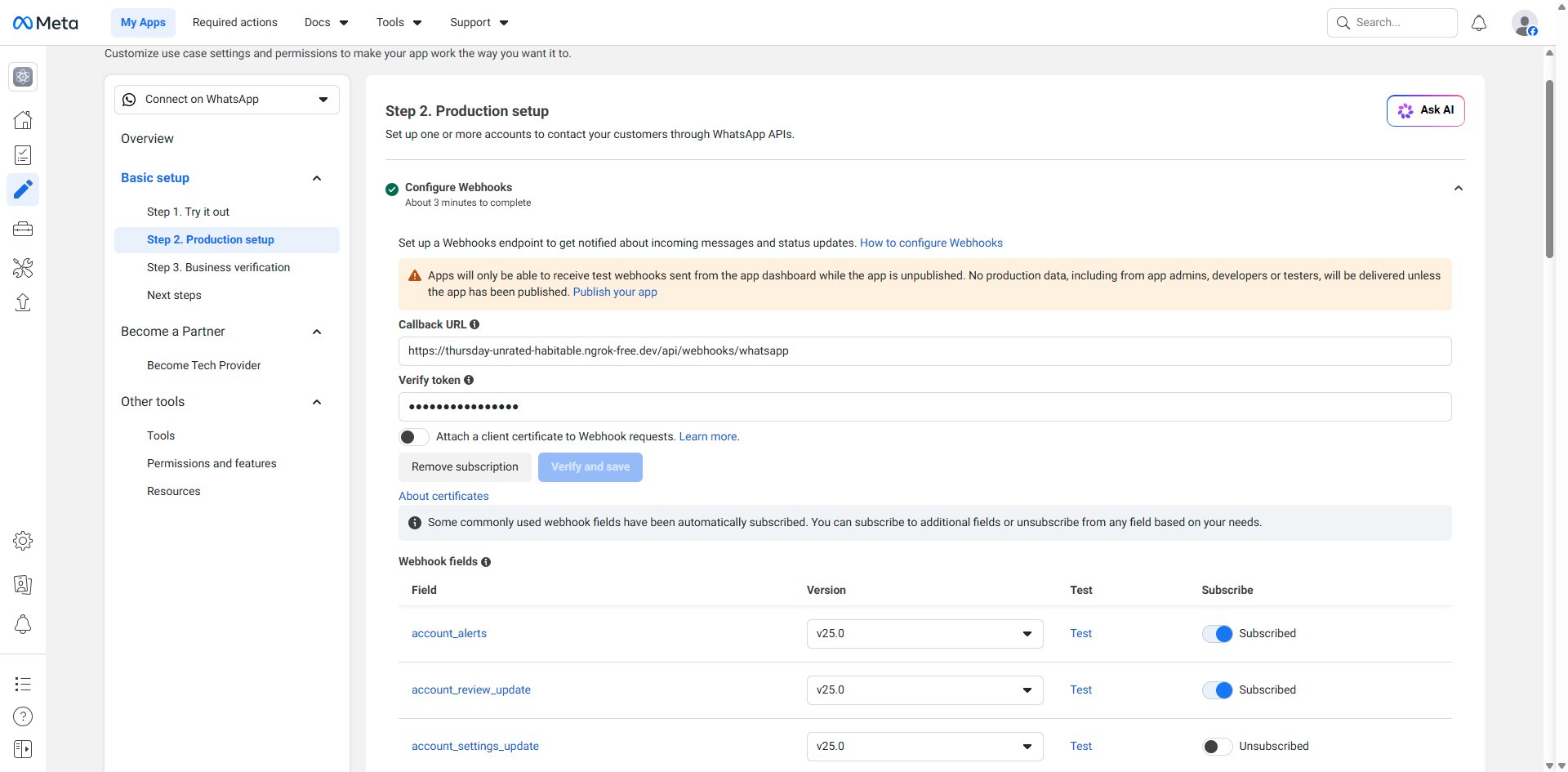Click the Callback URL info icon
This screenshot has height=772, width=1568.
(x=474, y=324)
